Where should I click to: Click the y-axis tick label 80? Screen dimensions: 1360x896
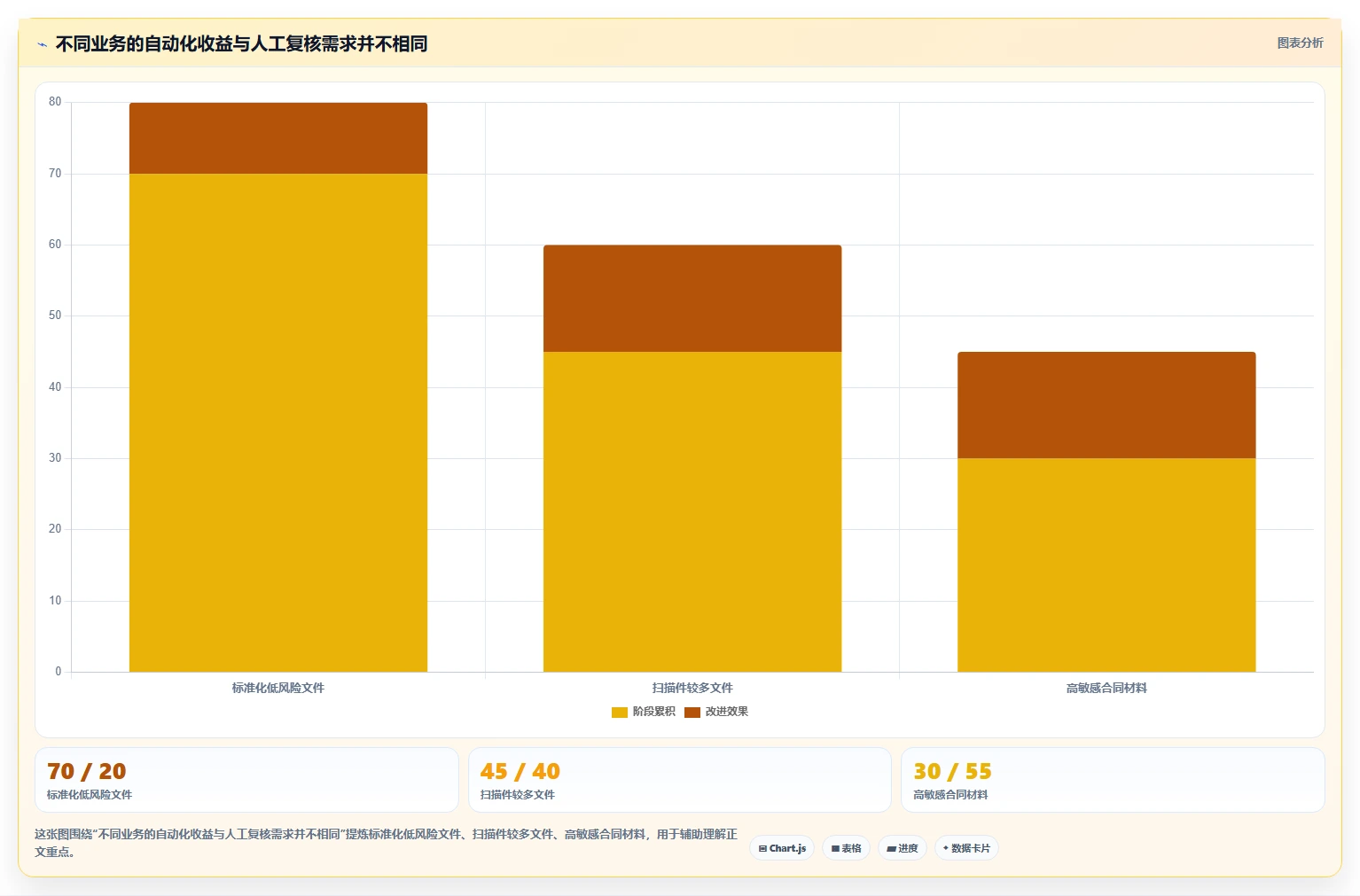55,102
